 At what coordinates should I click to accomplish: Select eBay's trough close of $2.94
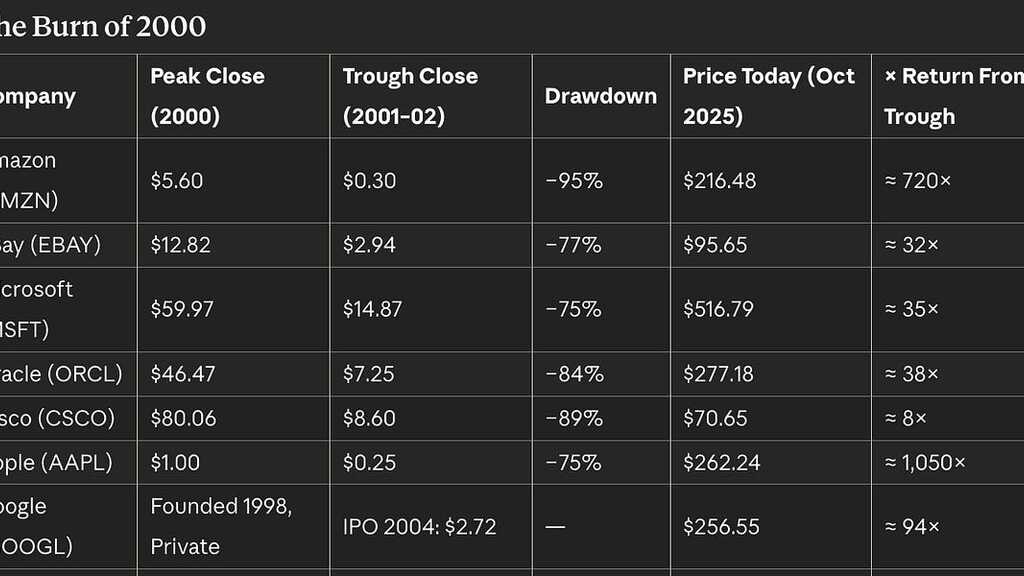pyautogui.click(x=369, y=245)
